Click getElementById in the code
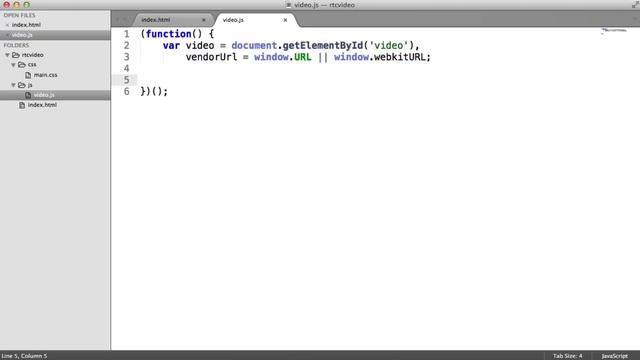Image resolution: width=640 pixels, height=360 pixels. coord(322,46)
